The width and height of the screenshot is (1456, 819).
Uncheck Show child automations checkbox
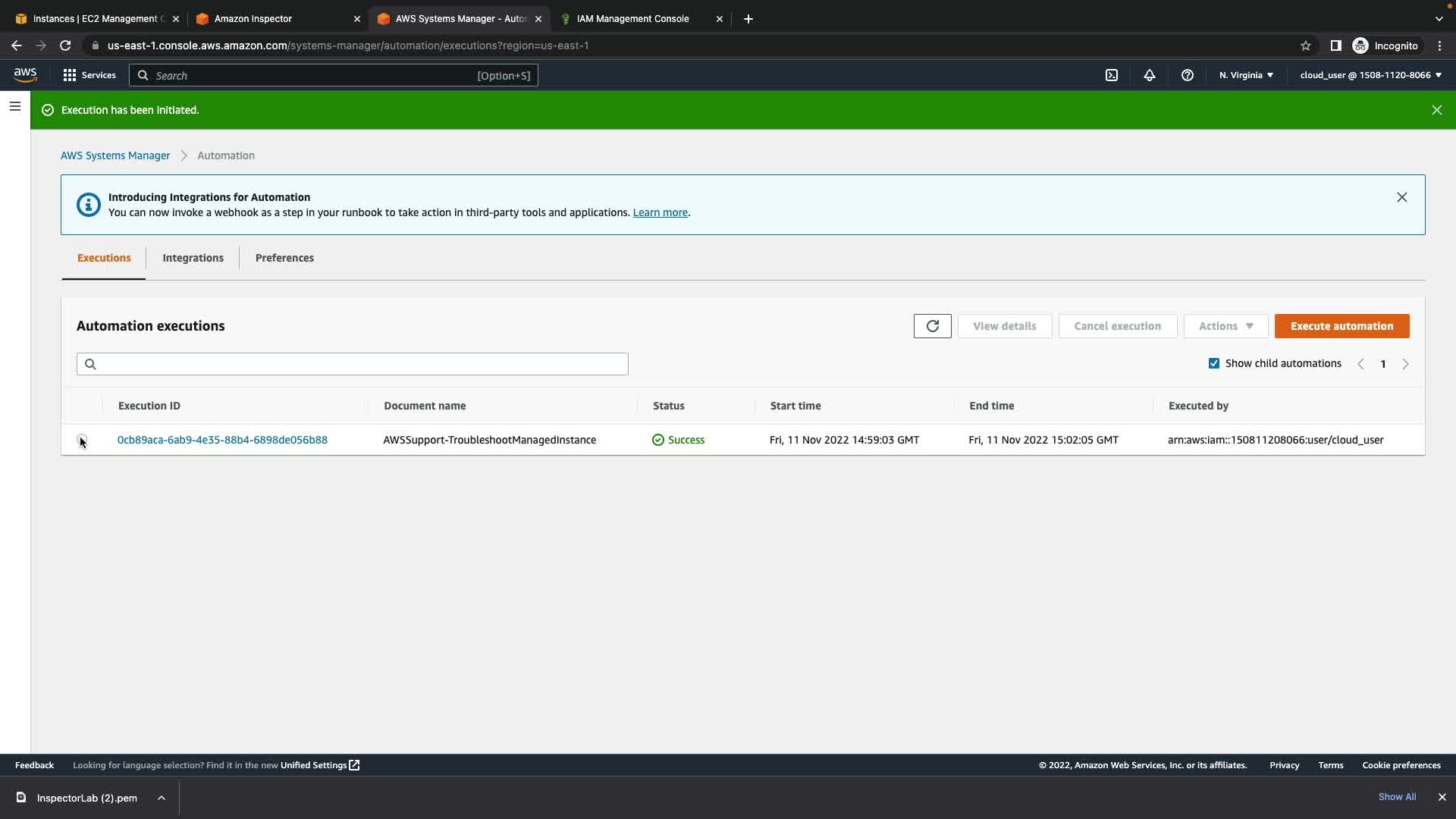point(1214,363)
